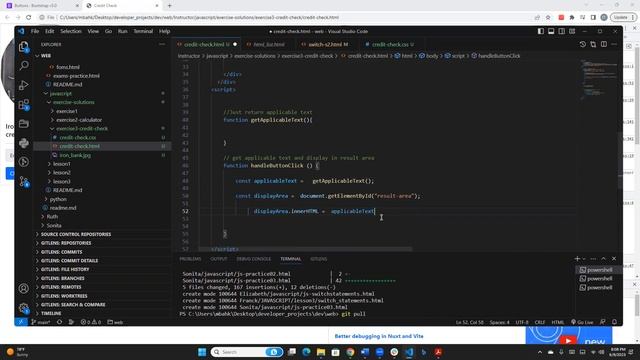This screenshot has width=640, height=360.
Task: Click the Windows Start button
Action: pyautogui.click(x=202, y=352)
